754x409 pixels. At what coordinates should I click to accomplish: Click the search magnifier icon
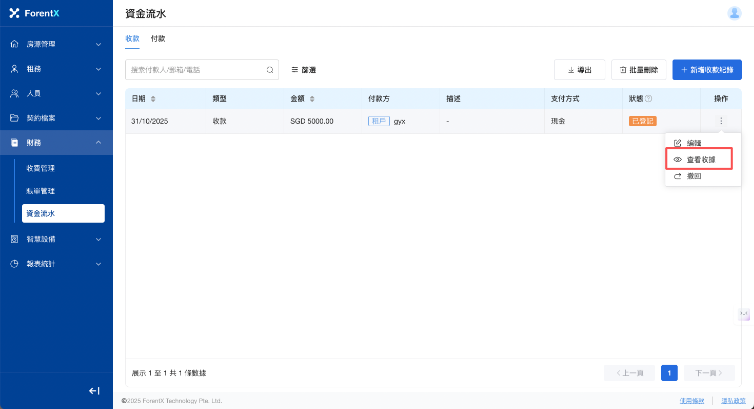click(x=269, y=70)
